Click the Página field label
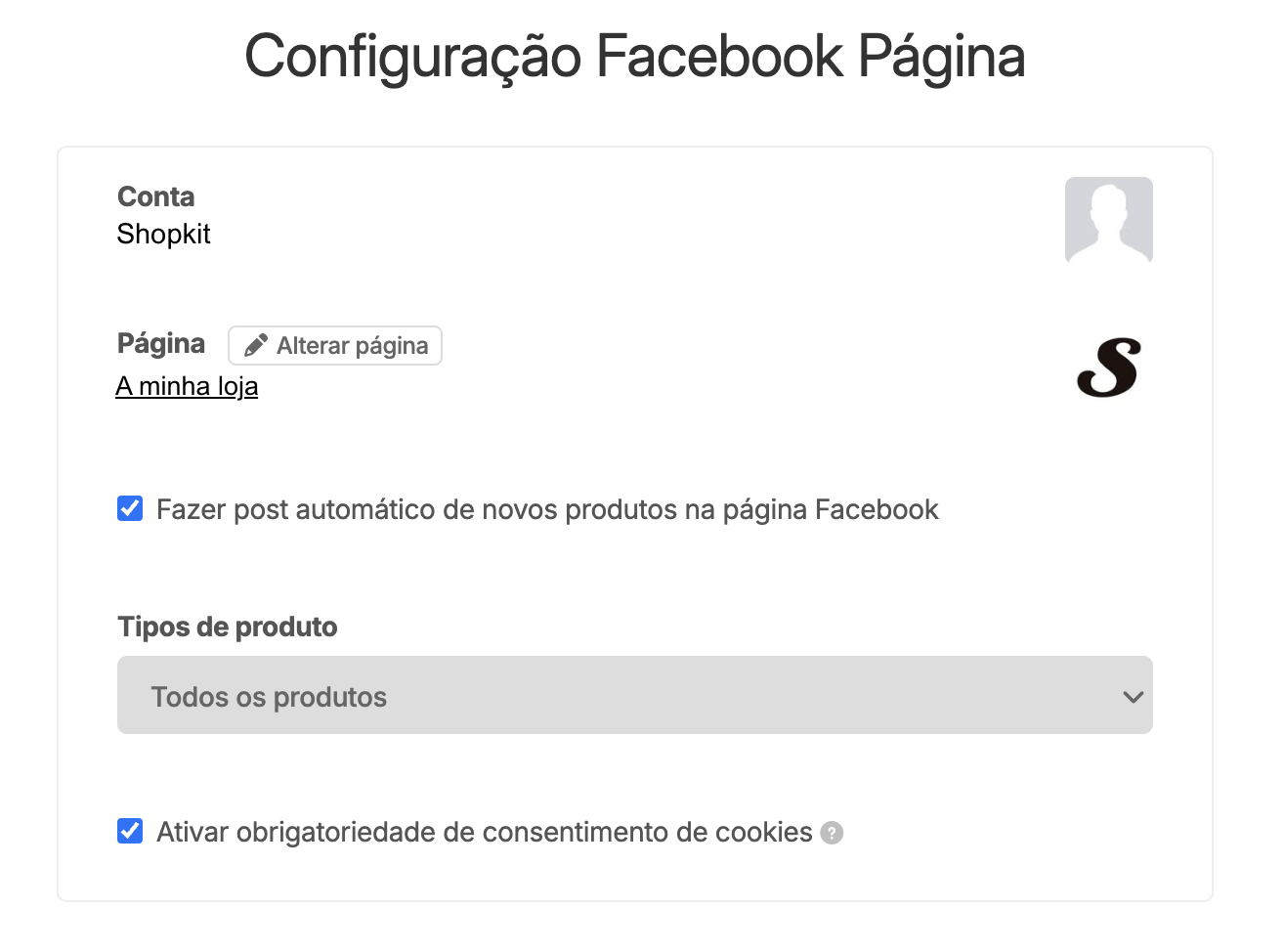This screenshot has width=1284, height=952. pyautogui.click(x=161, y=344)
